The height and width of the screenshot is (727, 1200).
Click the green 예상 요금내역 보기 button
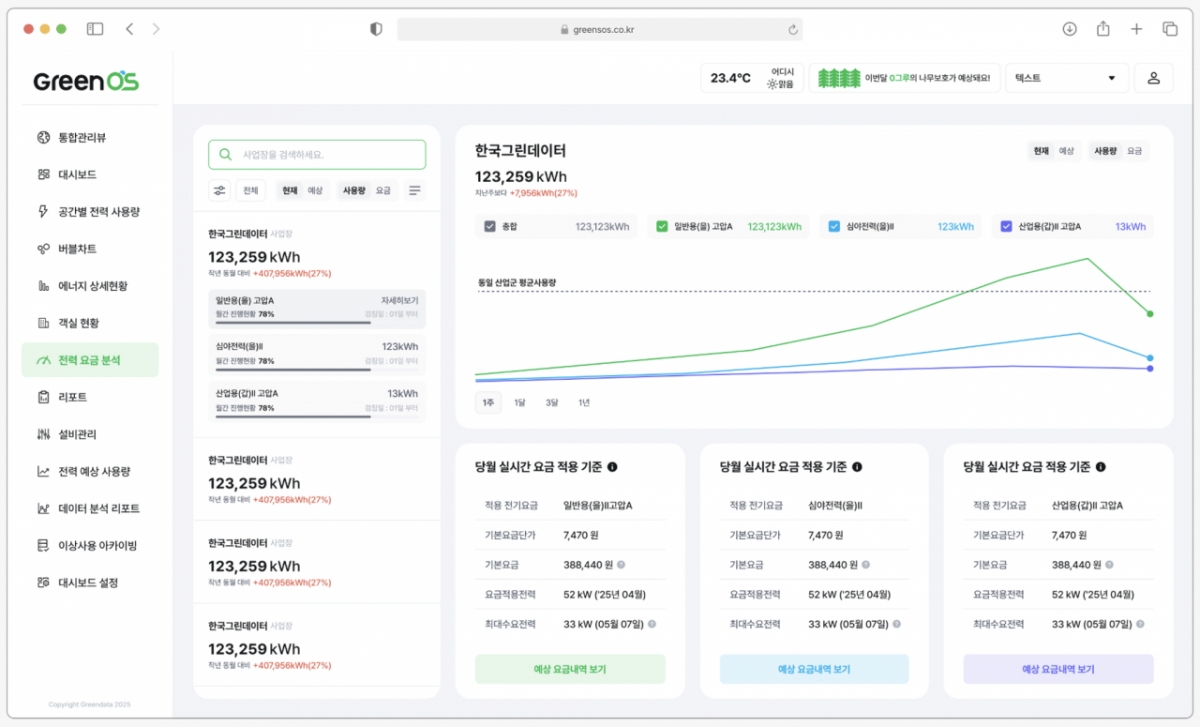(571, 668)
